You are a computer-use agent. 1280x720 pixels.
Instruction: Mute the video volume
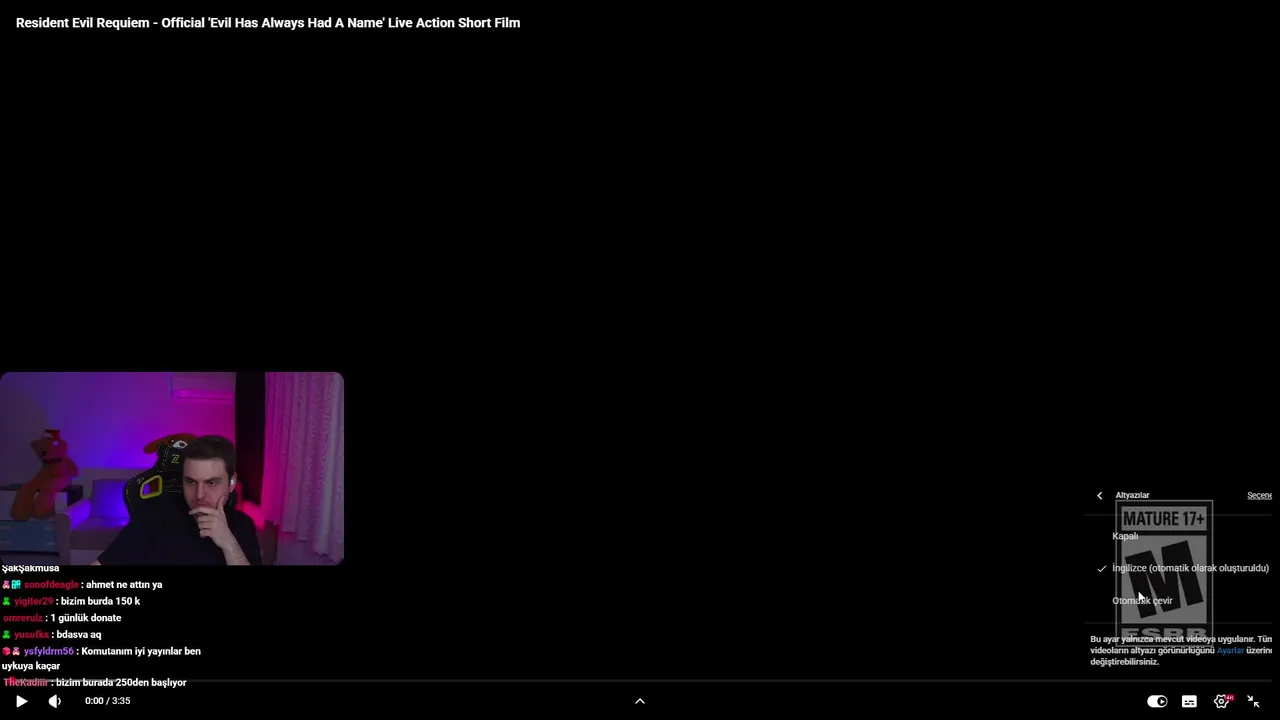(55, 701)
